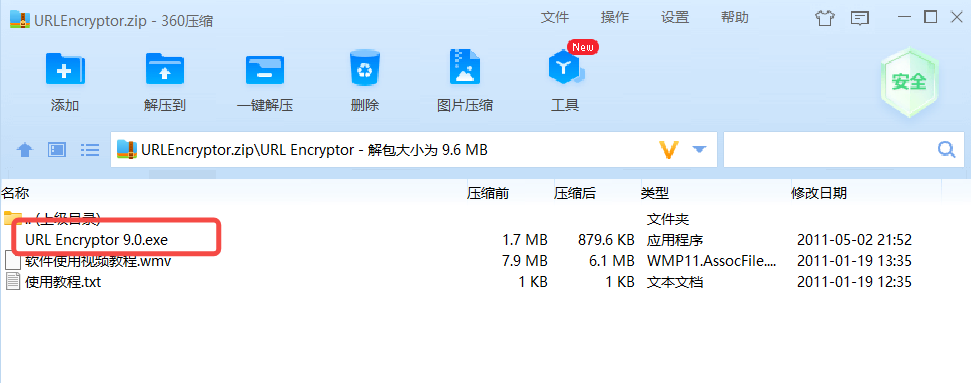The height and width of the screenshot is (383, 971).
Task: Select the 使用教程.txt file name
Action: tap(63, 283)
